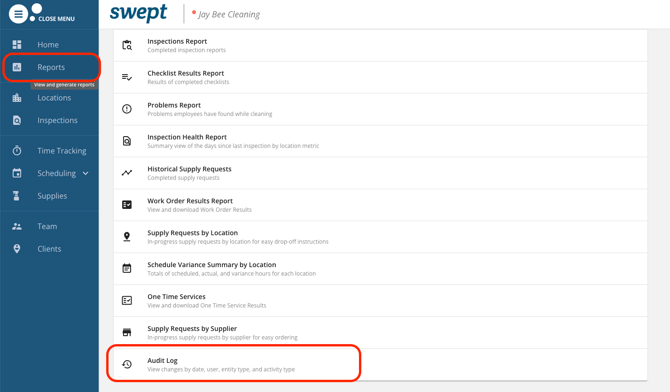Click the Supplies spray bottle icon

click(x=17, y=196)
